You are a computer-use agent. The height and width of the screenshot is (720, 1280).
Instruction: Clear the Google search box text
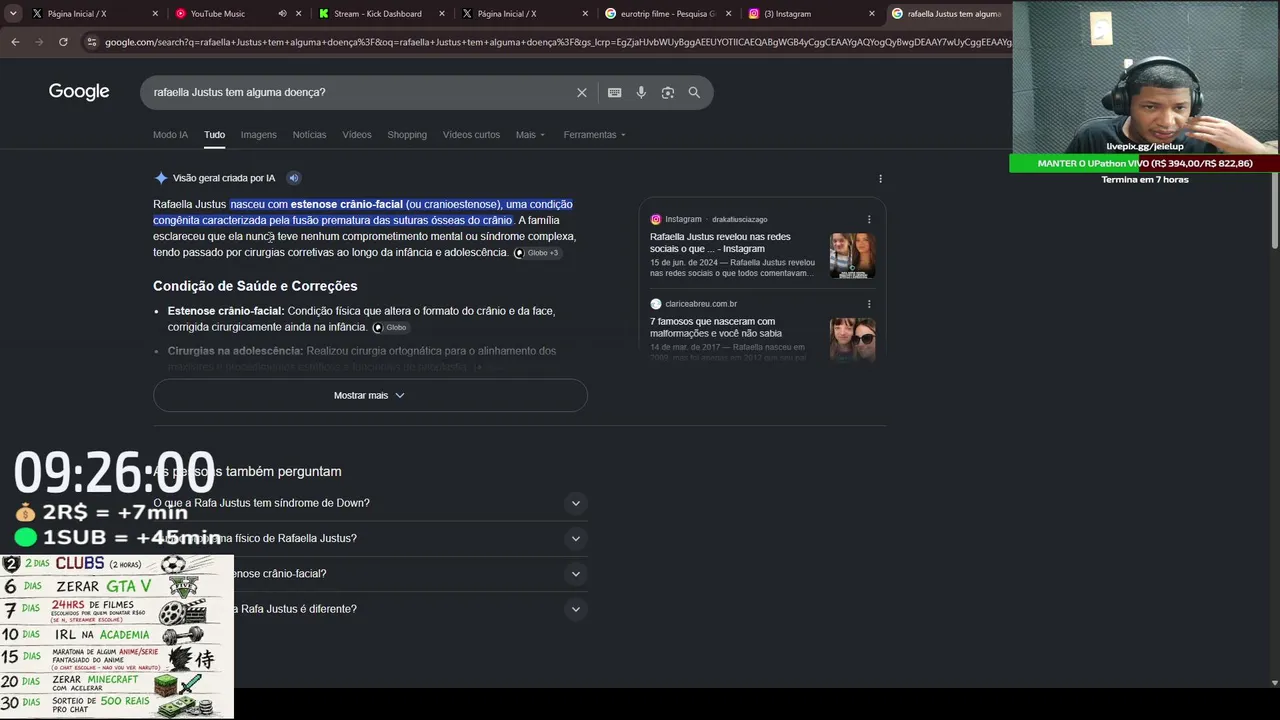[582, 93]
